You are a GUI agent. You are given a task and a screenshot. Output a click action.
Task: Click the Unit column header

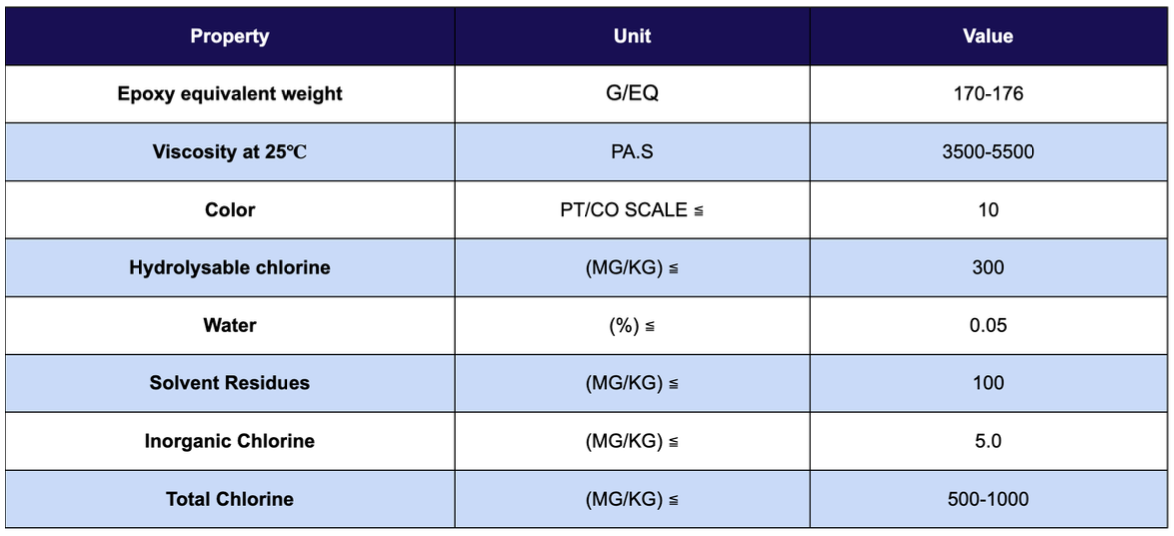coord(632,36)
